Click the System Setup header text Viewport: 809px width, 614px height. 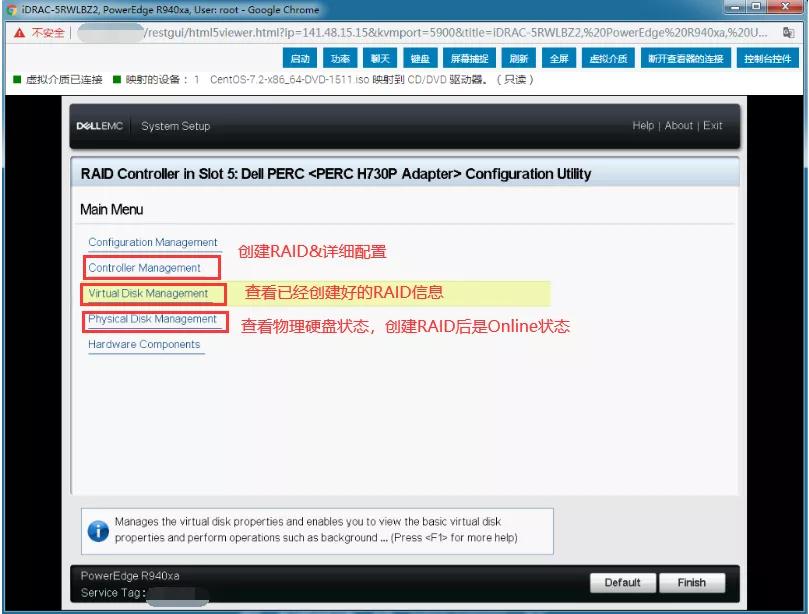[175, 126]
